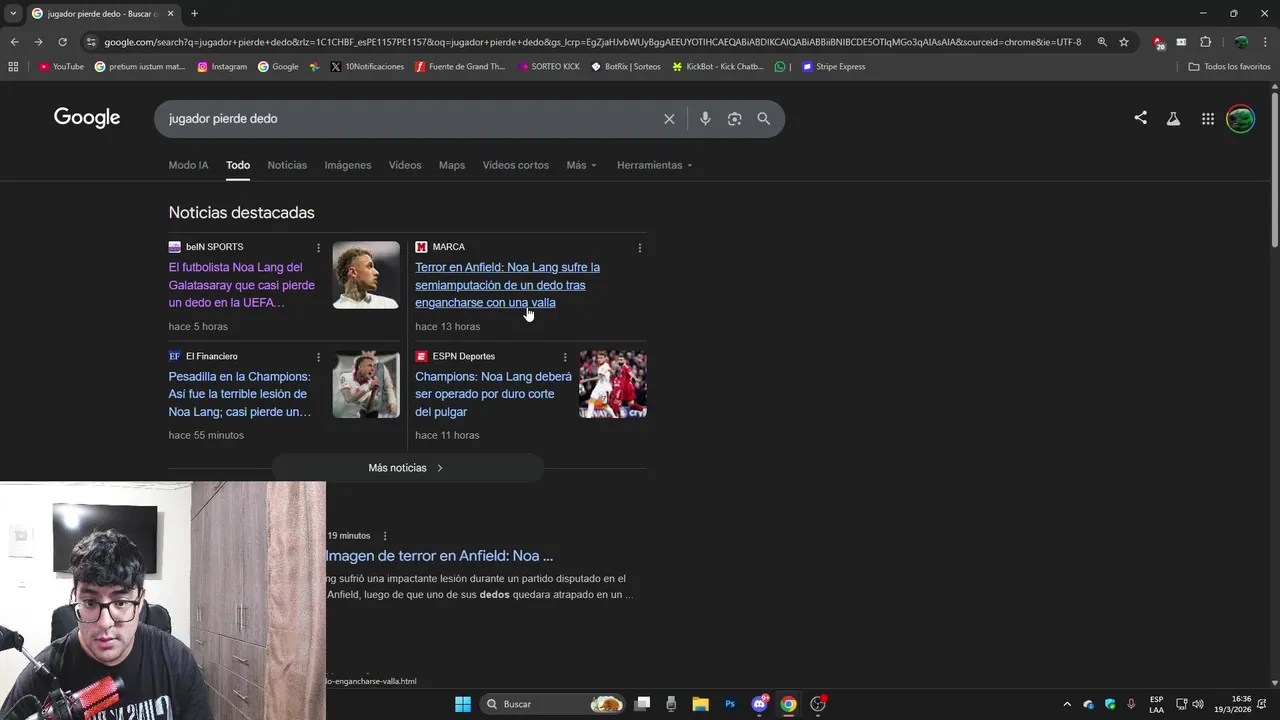Open the Vídeos cortos tab
Viewport: 1280px width, 720px height.
[x=516, y=165]
